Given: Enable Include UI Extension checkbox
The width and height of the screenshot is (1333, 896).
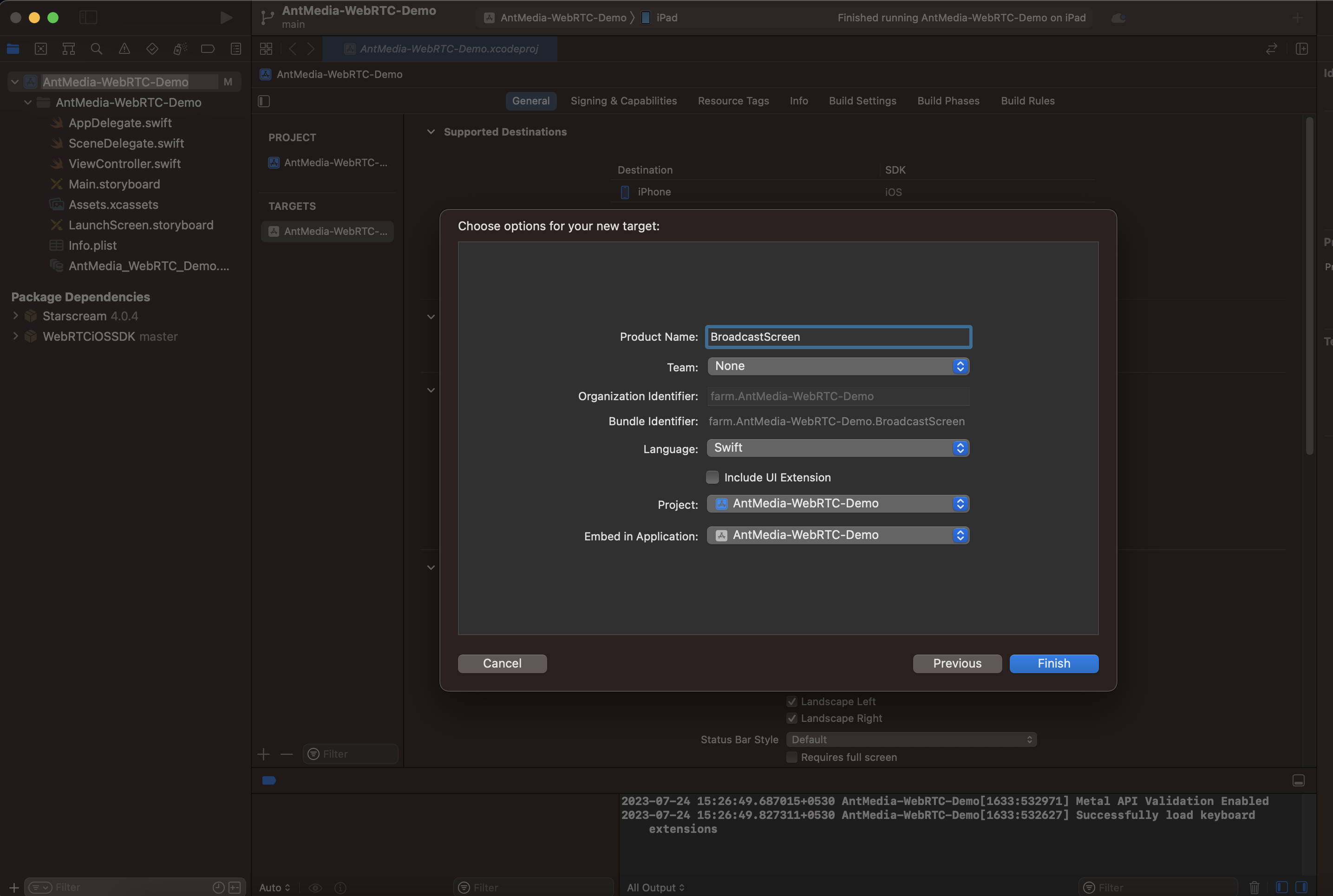Looking at the screenshot, I should [712, 477].
